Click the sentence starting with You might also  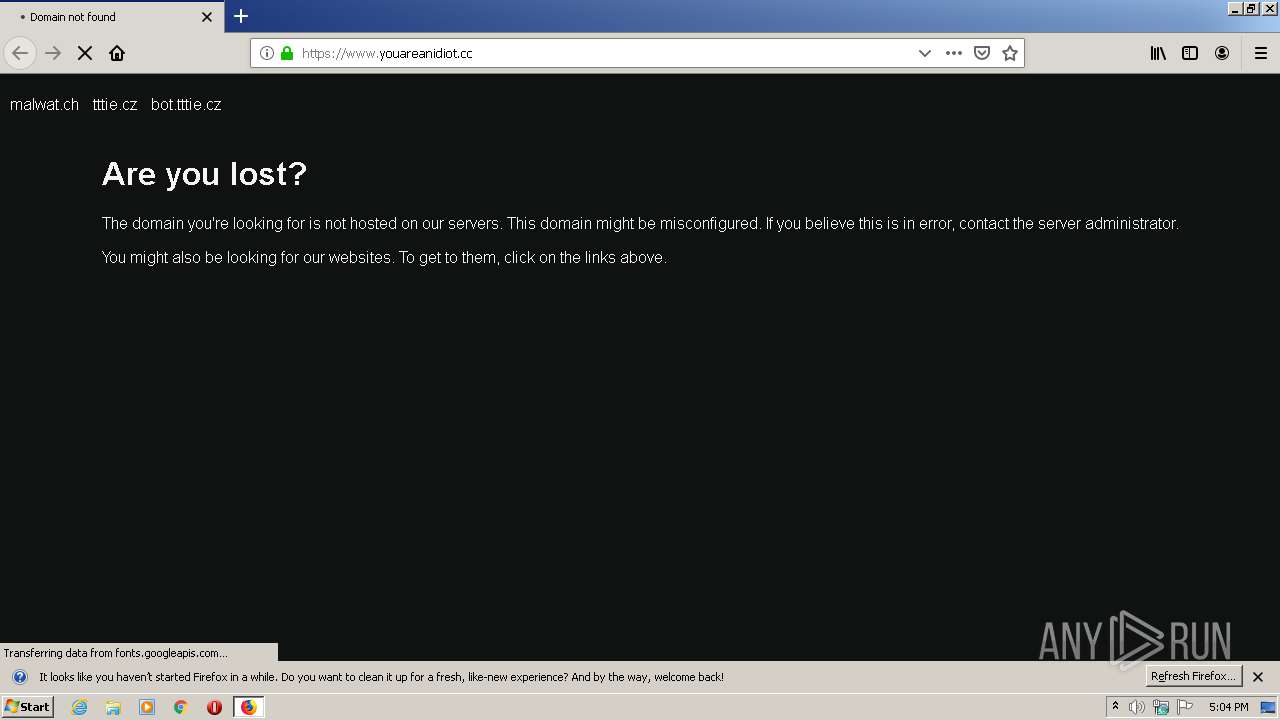click(384, 257)
